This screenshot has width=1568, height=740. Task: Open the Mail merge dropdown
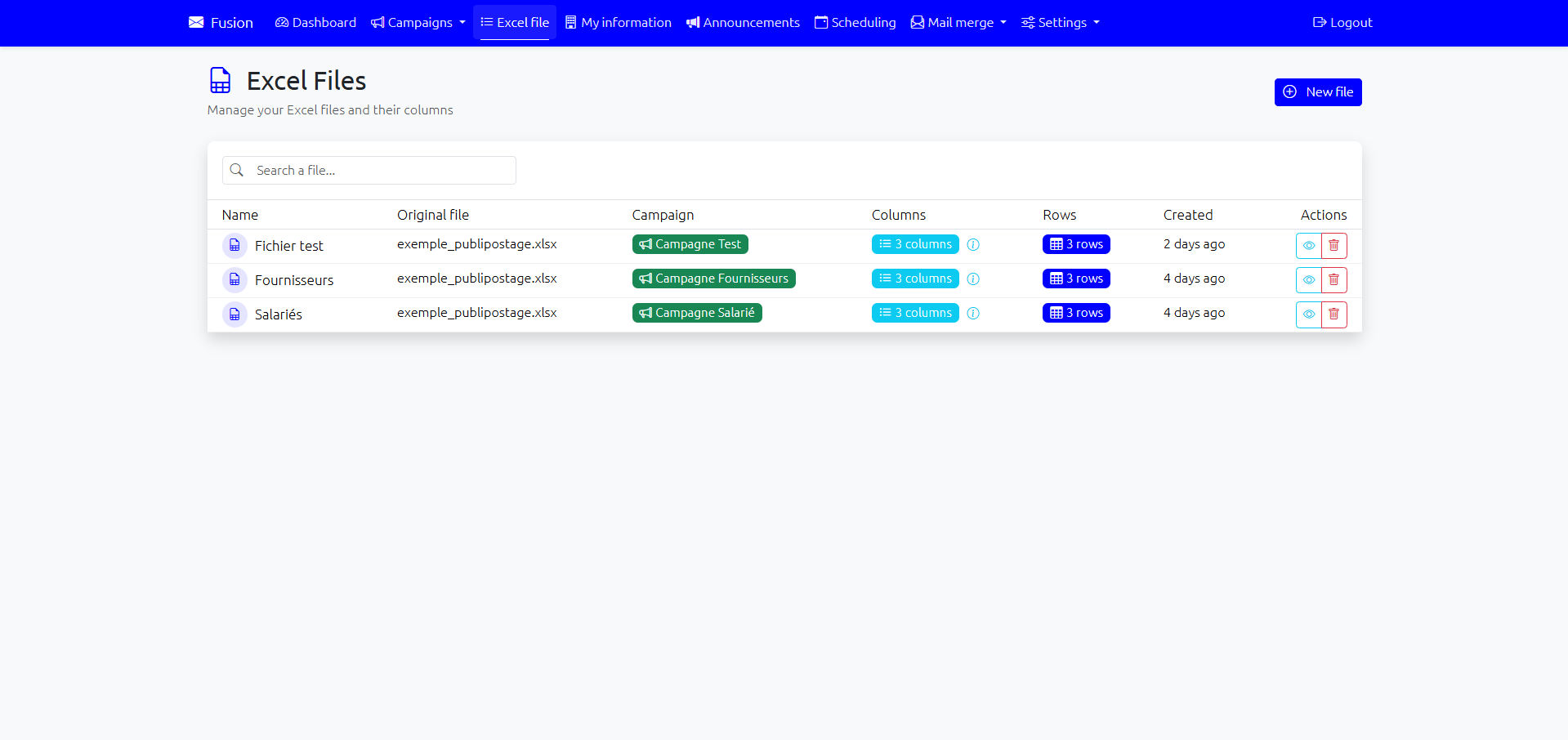[x=958, y=23]
